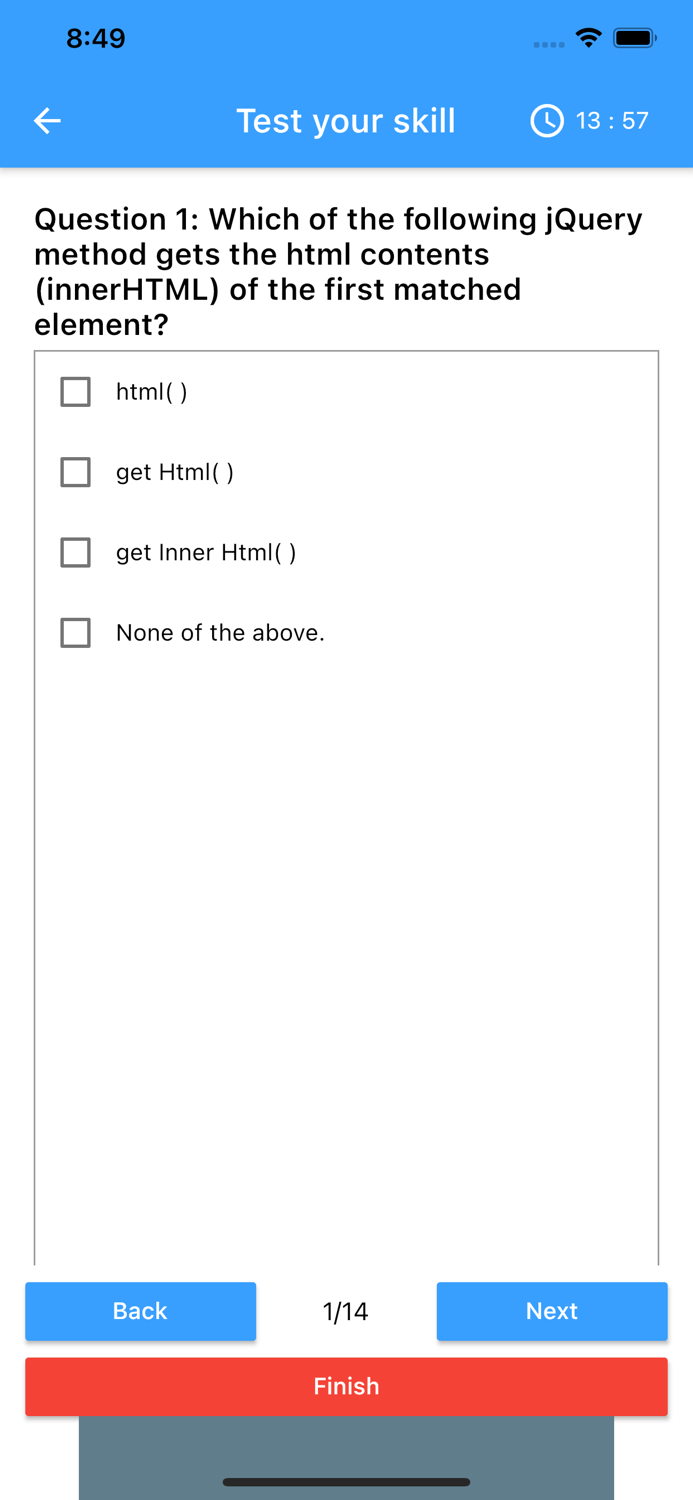The height and width of the screenshot is (1500, 693).
Task: Click the back arrow in the header
Action: [46, 120]
